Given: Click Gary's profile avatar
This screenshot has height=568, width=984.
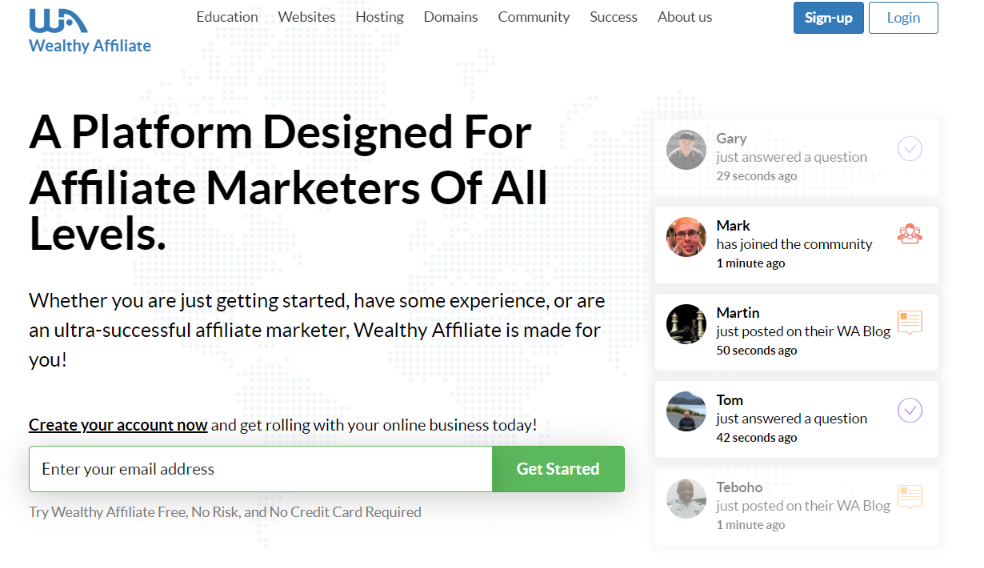Looking at the screenshot, I should click(x=686, y=150).
